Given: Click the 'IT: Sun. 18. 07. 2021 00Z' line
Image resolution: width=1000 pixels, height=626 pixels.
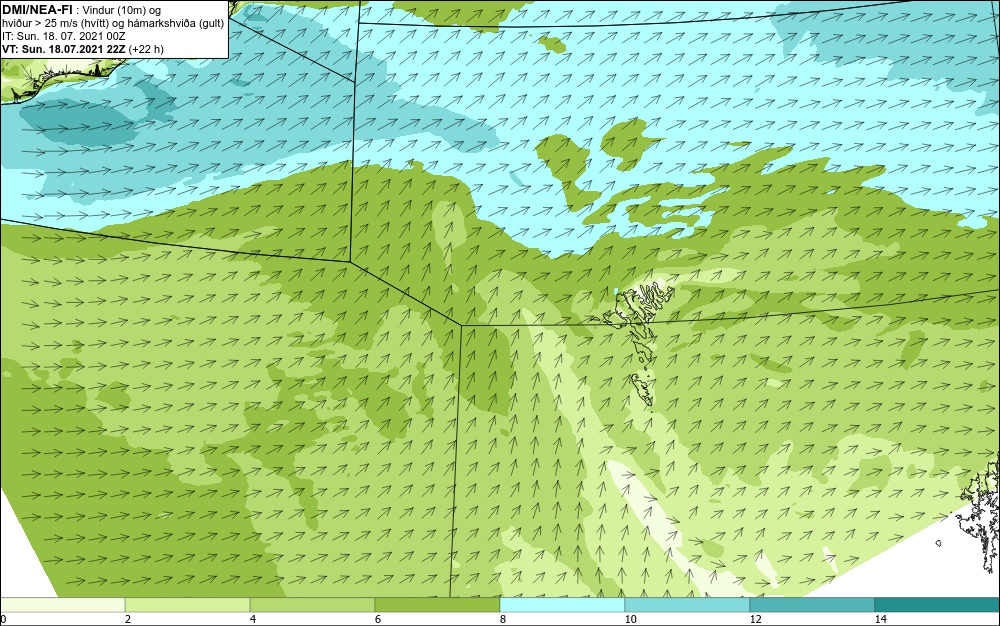Looking at the screenshot, I should click(64, 36).
